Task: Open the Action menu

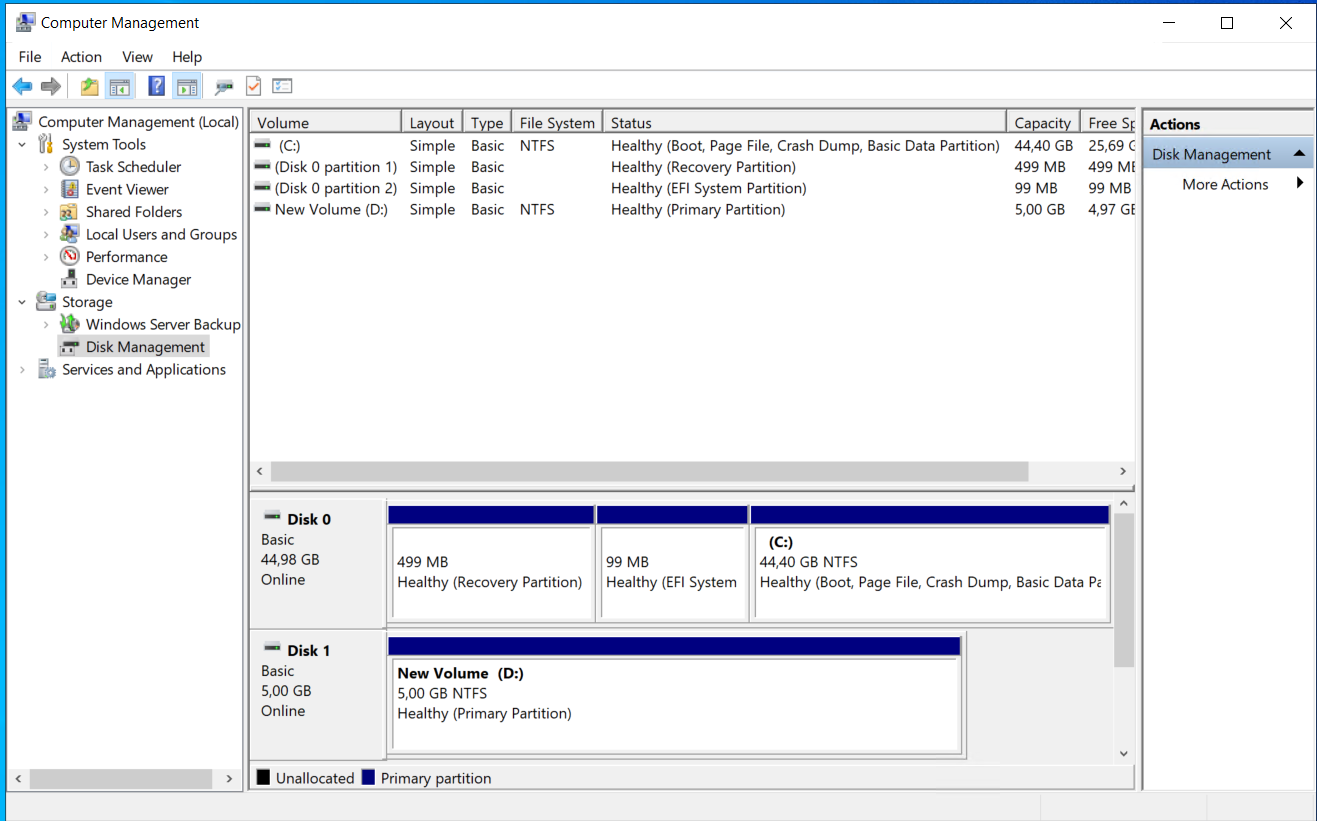Action: [81, 57]
